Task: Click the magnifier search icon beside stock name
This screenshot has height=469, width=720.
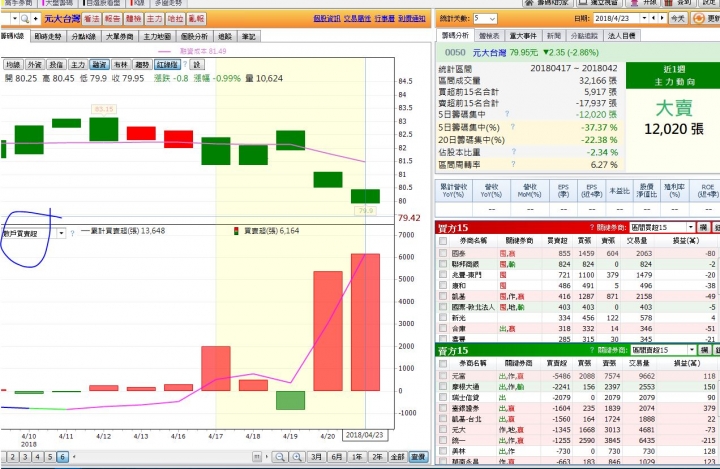Action: point(25,19)
